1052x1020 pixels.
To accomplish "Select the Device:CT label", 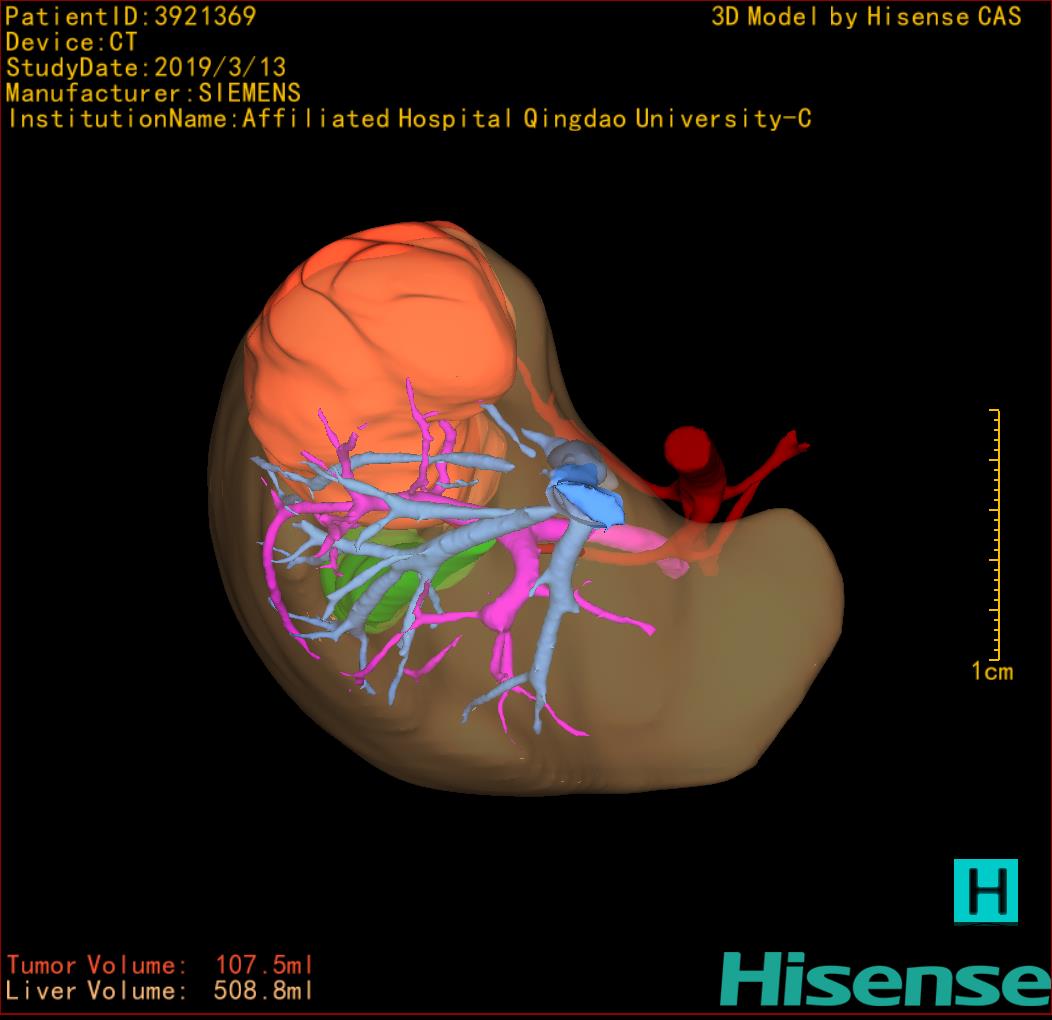I will [x=72, y=43].
